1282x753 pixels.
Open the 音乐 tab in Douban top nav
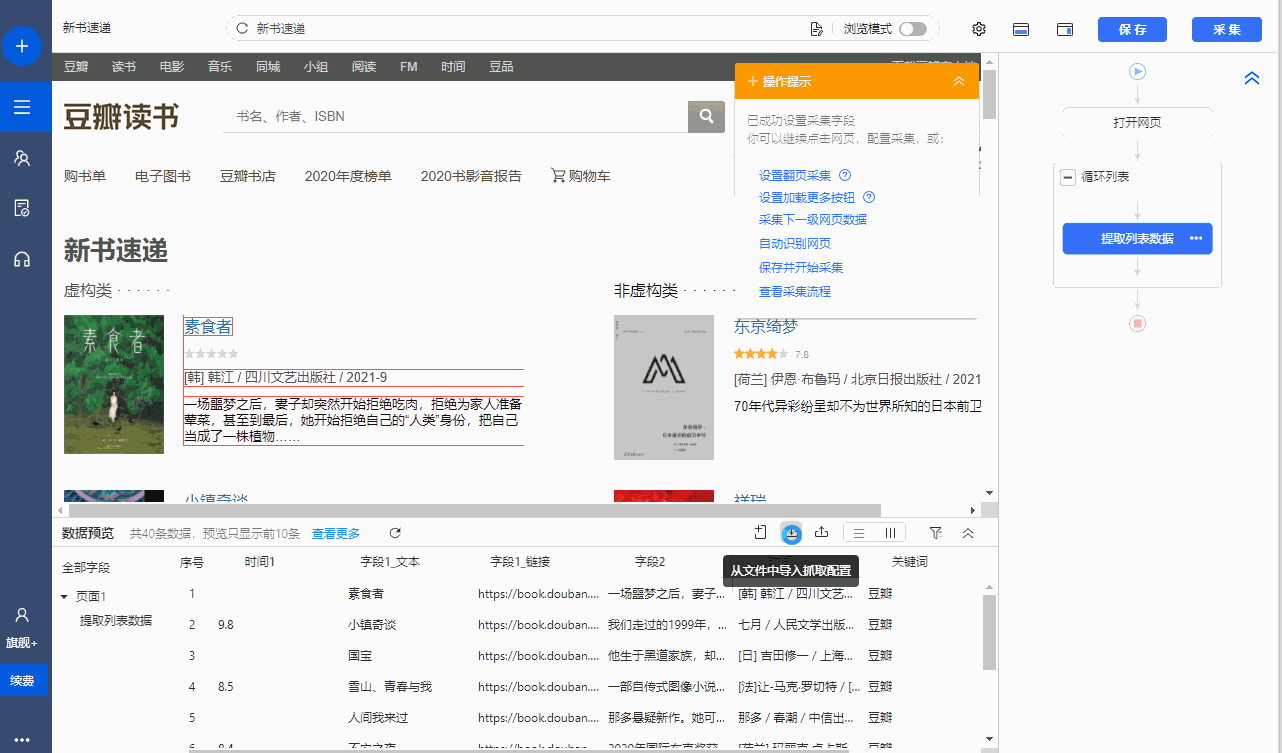pyautogui.click(x=220, y=67)
